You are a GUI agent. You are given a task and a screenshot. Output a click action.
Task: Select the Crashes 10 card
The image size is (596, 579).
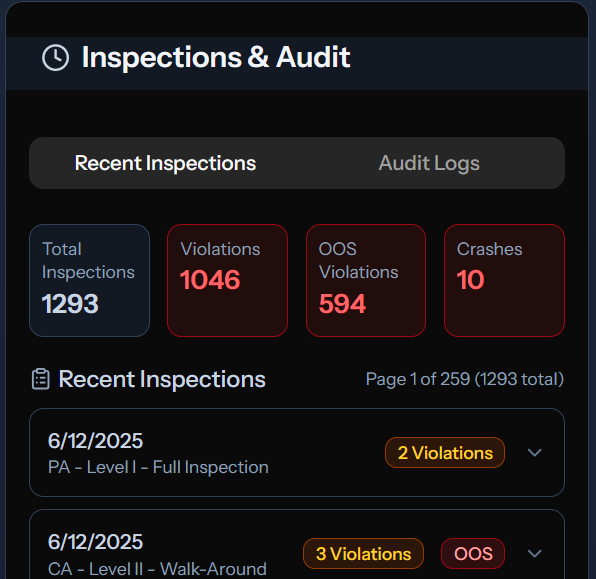(504, 281)
